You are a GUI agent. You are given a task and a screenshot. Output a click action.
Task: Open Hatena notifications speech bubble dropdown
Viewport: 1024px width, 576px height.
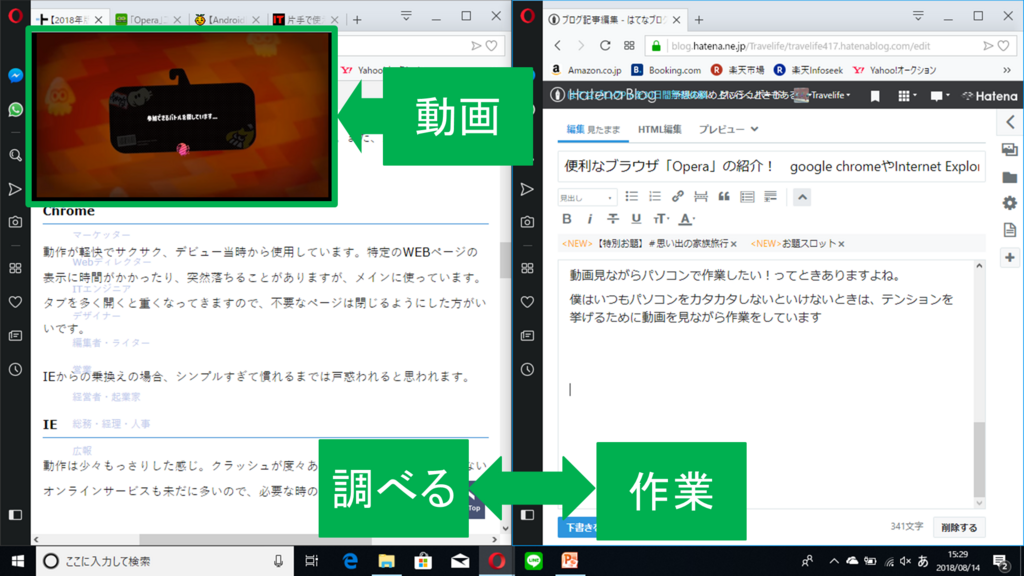[x=940, y=96]
